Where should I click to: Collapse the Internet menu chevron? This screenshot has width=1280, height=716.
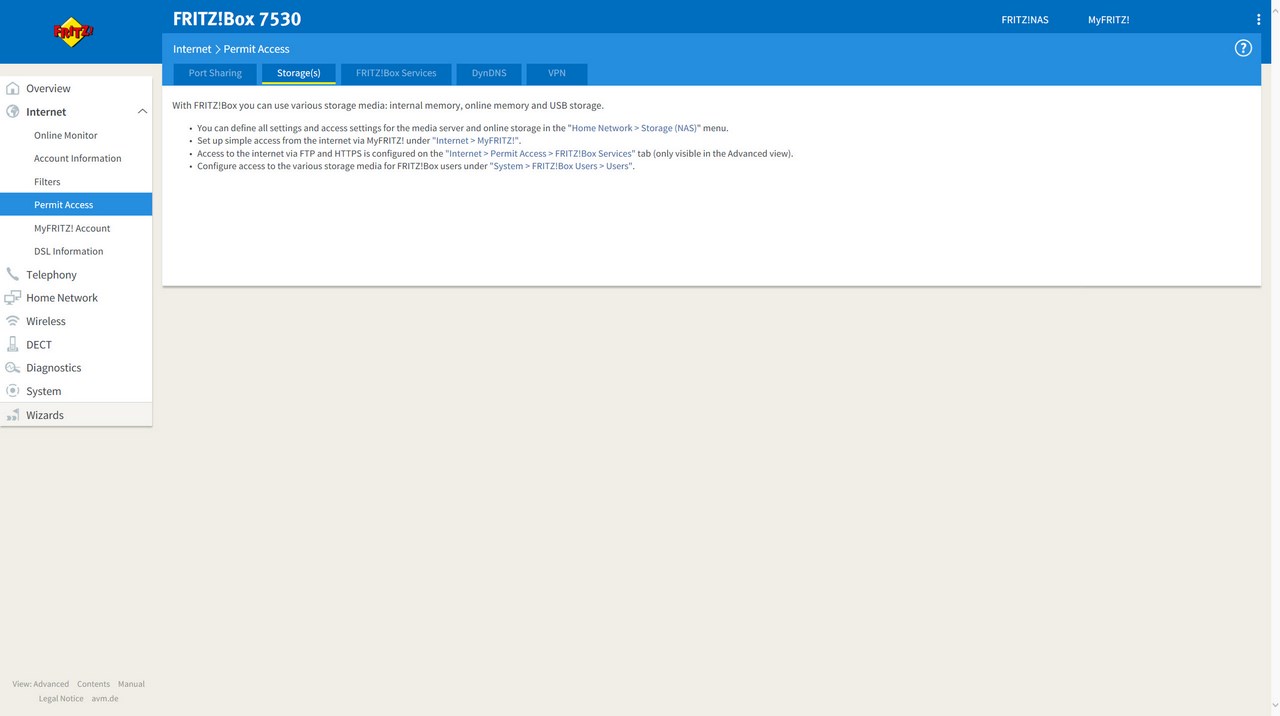point(142,112)
